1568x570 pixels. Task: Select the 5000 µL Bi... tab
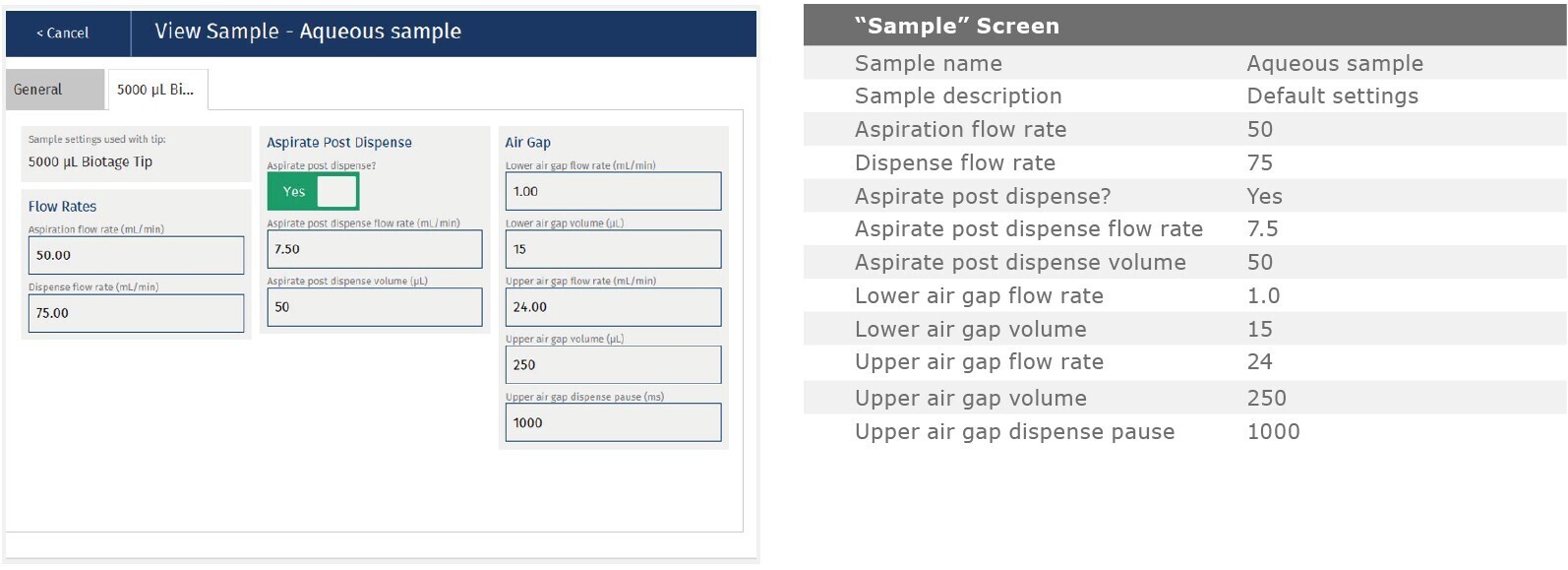coord(155,90)
